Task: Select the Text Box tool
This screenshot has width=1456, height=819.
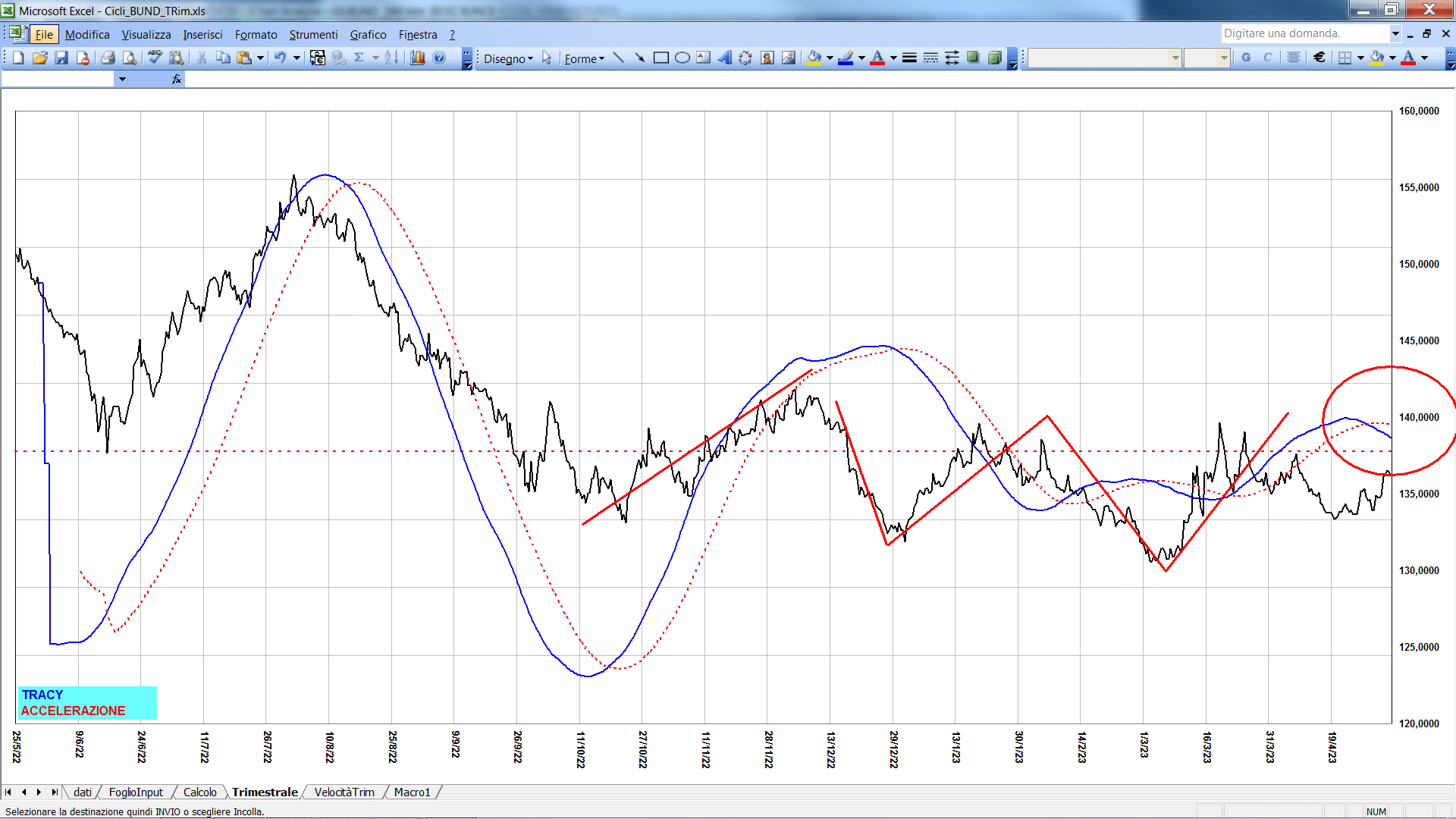Action: 704,58
